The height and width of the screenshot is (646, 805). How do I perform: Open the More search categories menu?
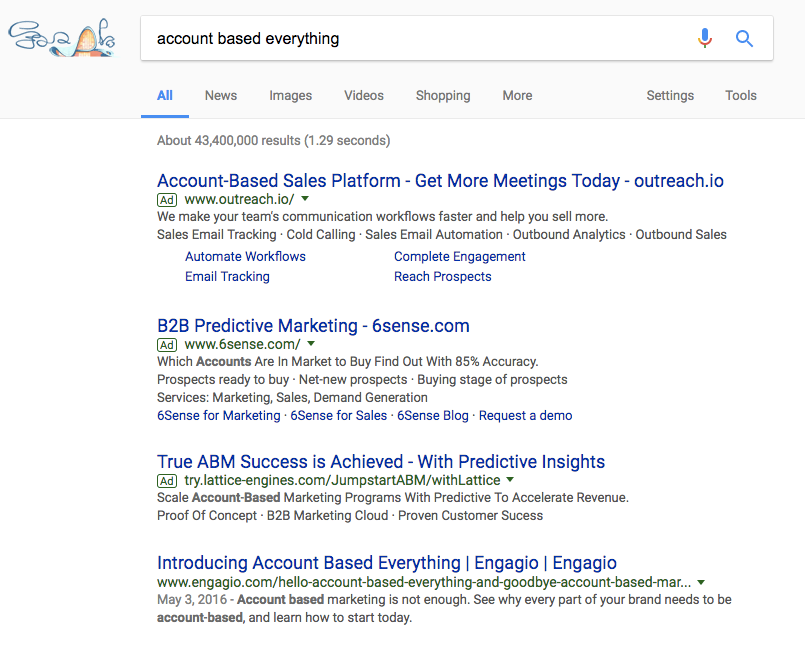(x=518, y=96)
